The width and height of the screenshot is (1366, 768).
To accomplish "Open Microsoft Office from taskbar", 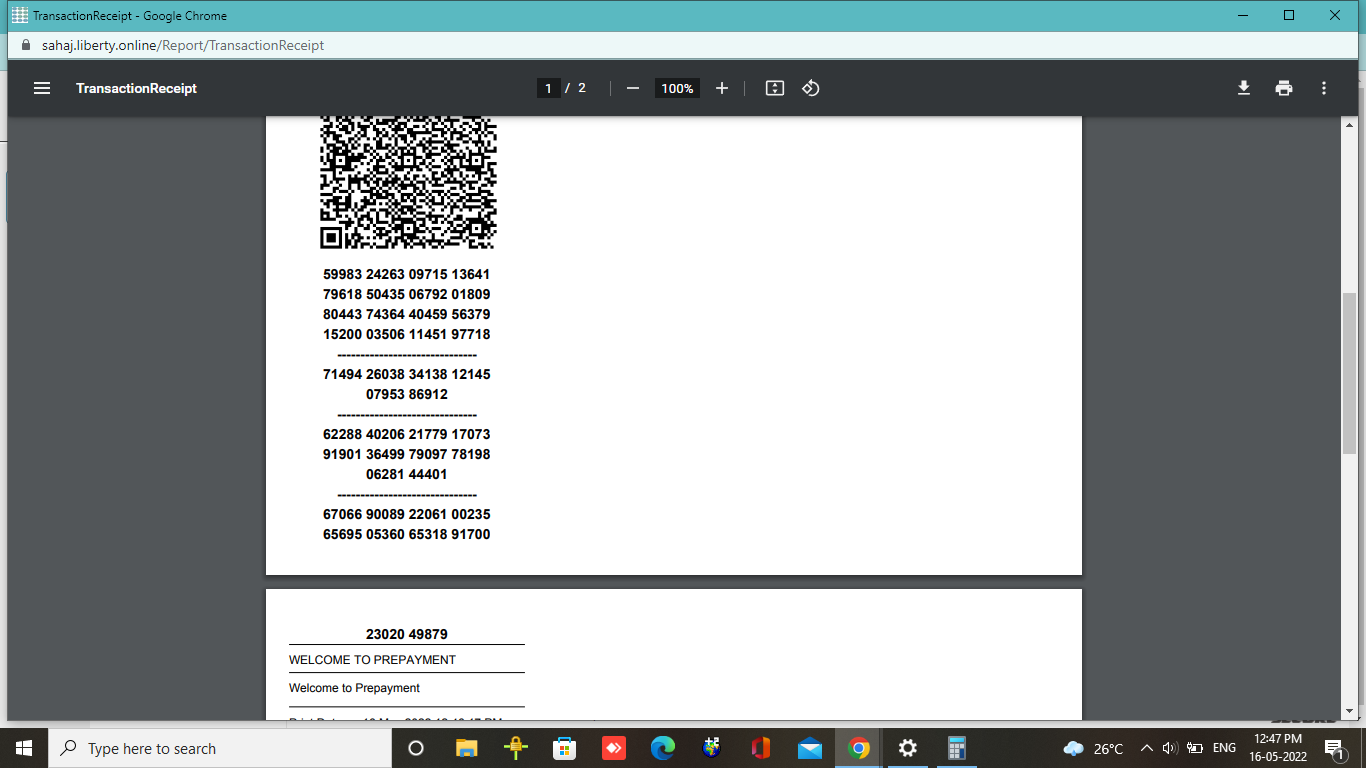I will (760, 748).
